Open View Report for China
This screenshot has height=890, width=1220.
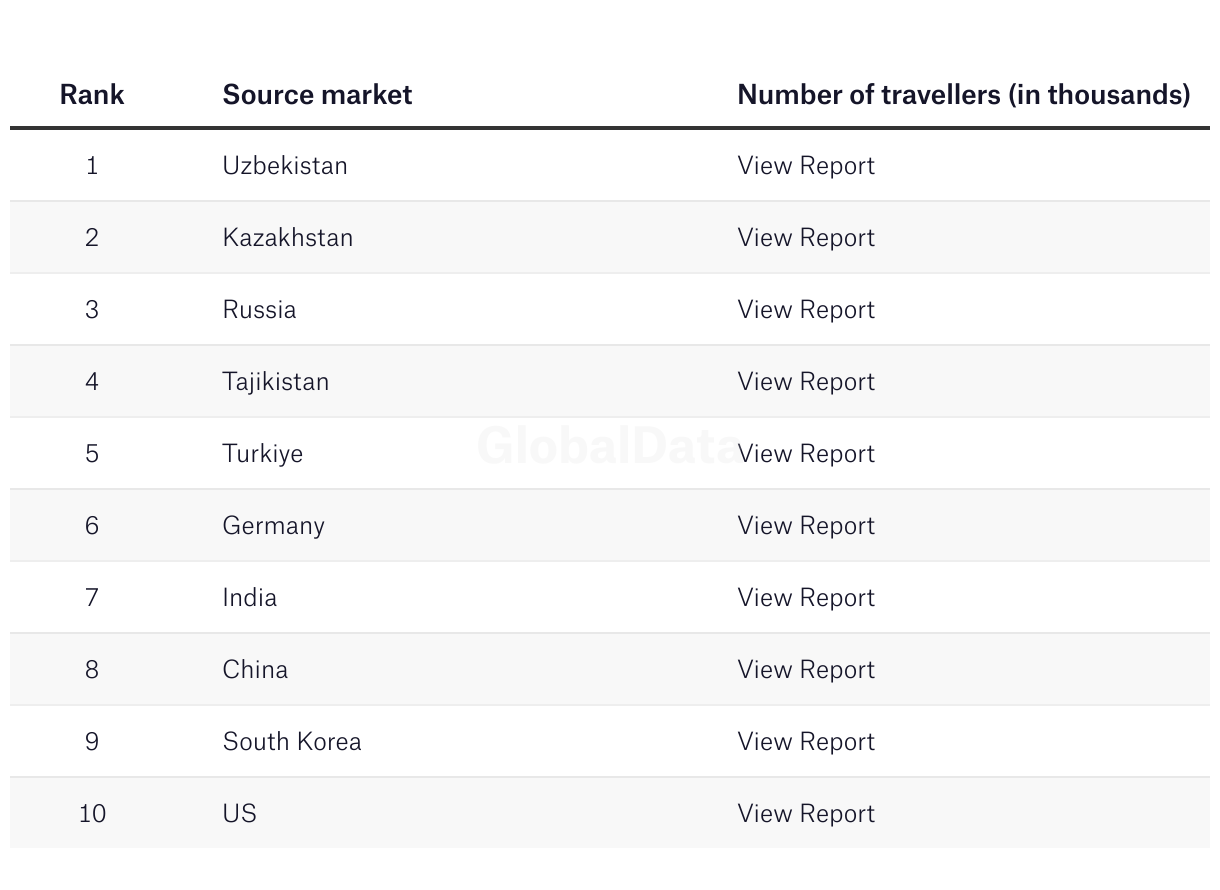tap(806, 669)
